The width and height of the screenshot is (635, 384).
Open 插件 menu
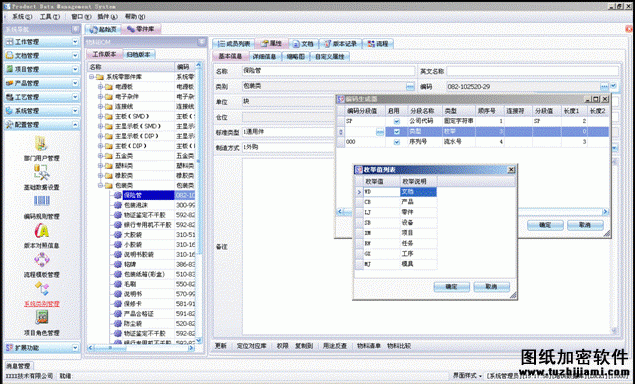[x=107, y=17]
